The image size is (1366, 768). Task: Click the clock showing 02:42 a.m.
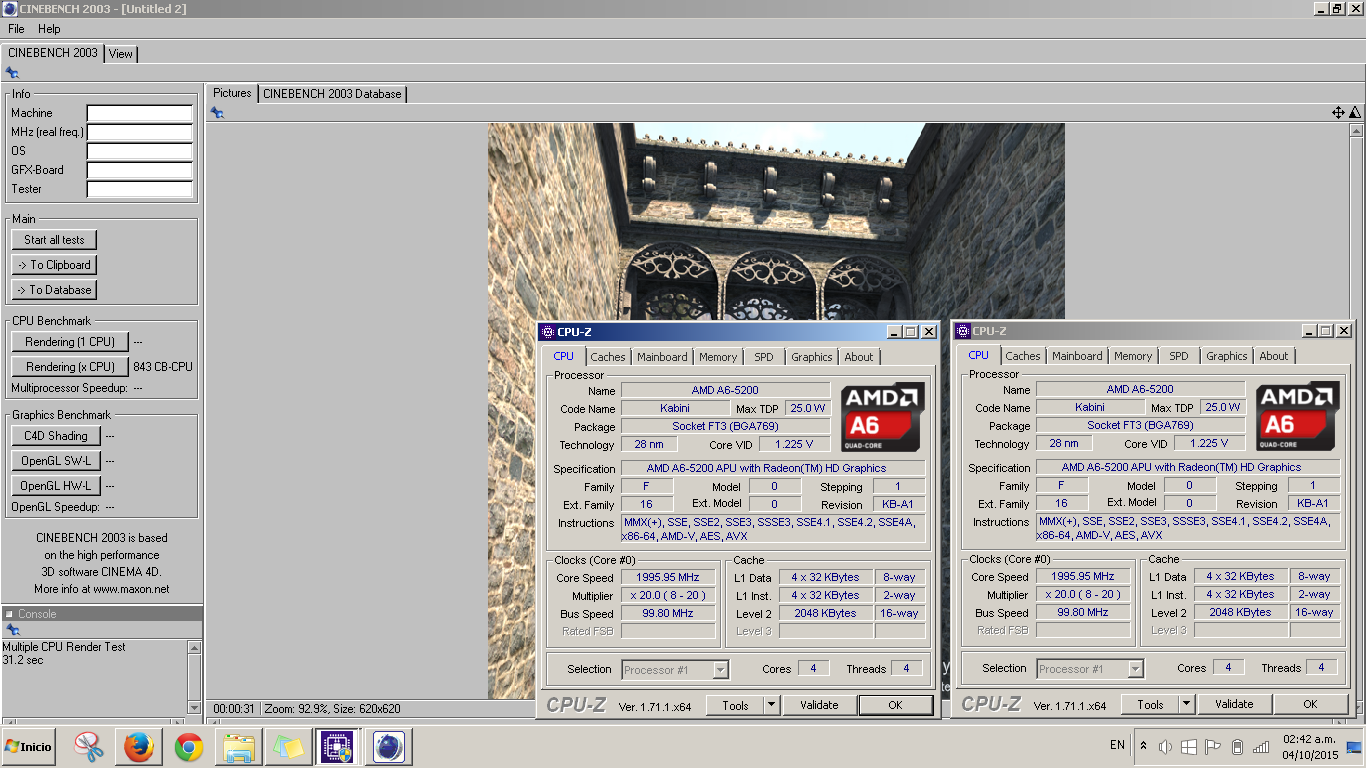pos(1311,738)
